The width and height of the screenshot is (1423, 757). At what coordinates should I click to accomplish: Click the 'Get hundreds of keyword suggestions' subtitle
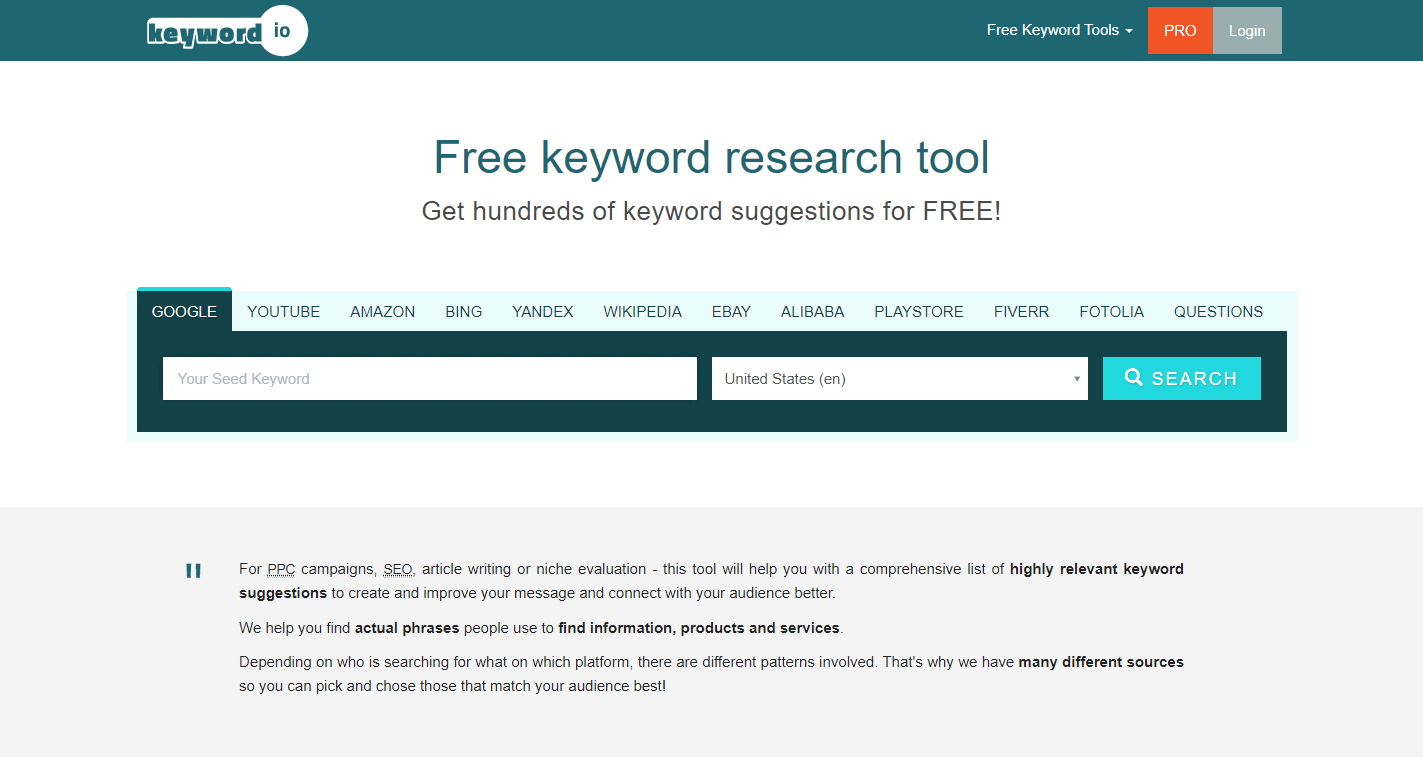711,211
